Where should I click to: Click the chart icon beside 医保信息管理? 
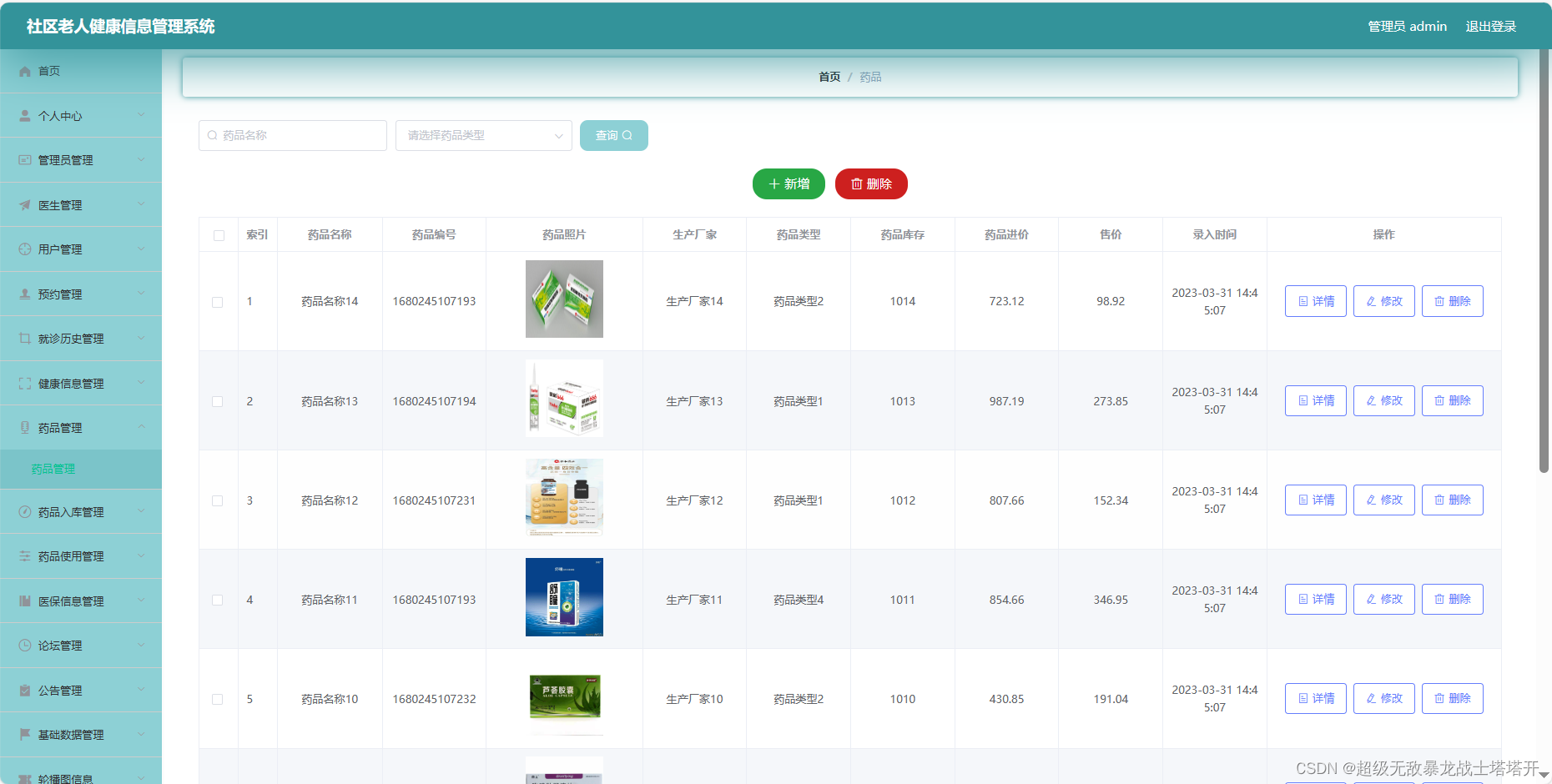tap(25, 601)
